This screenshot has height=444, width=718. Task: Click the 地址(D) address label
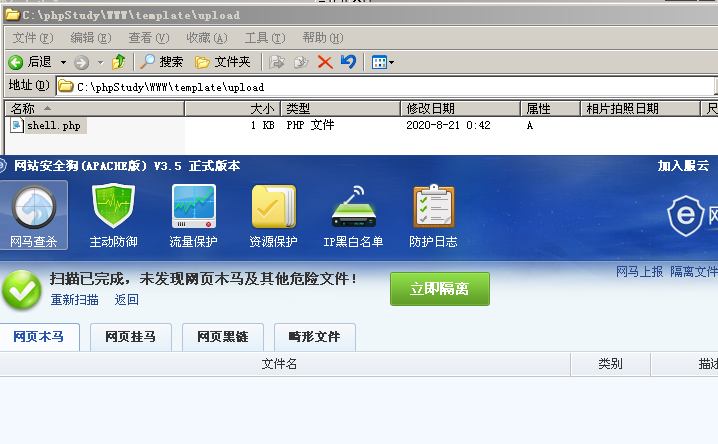(x=29, y=85)
